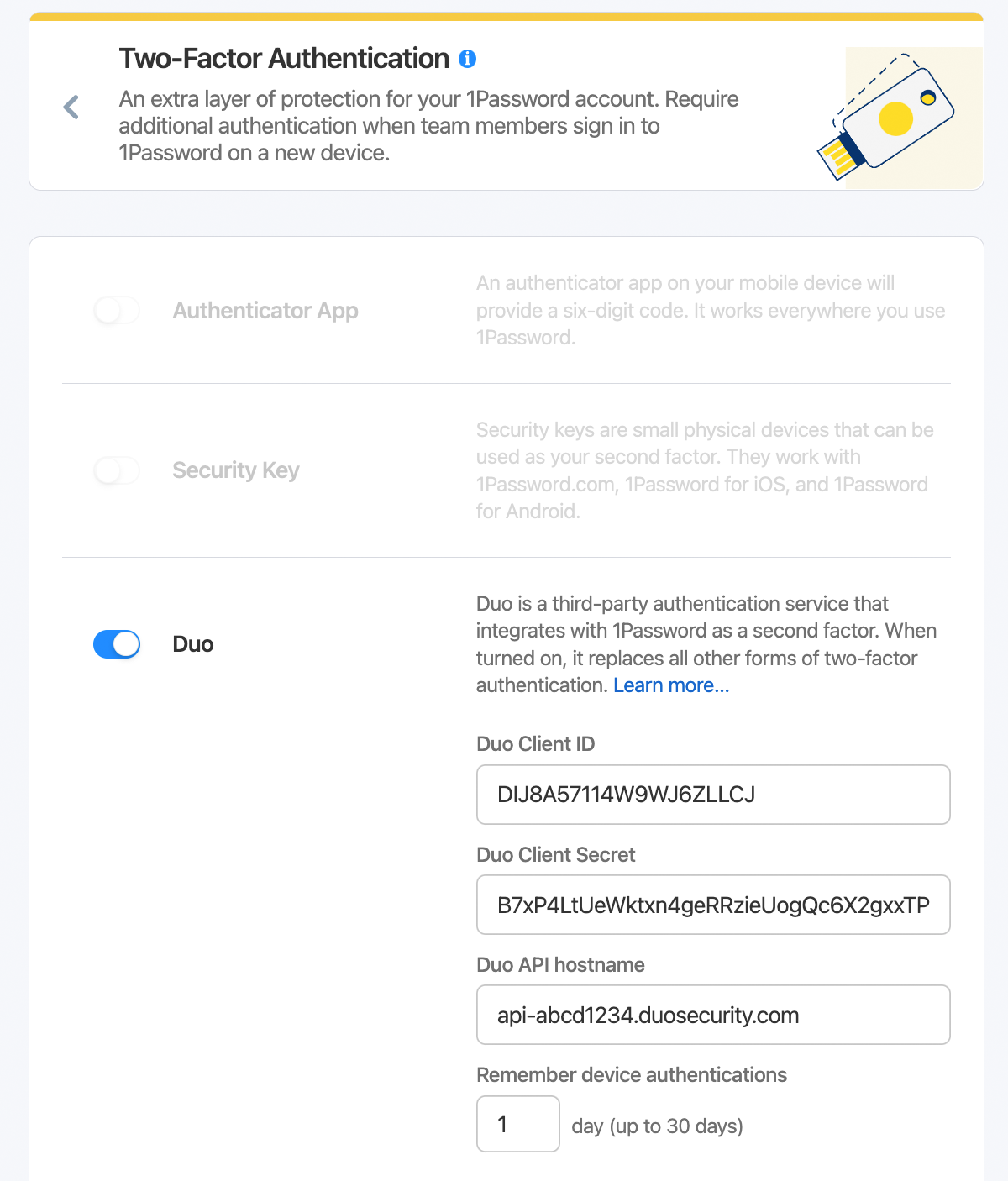Disable the Duo toggle
This screenshot has width=1008, height=1181.
[x=116, y=644]
